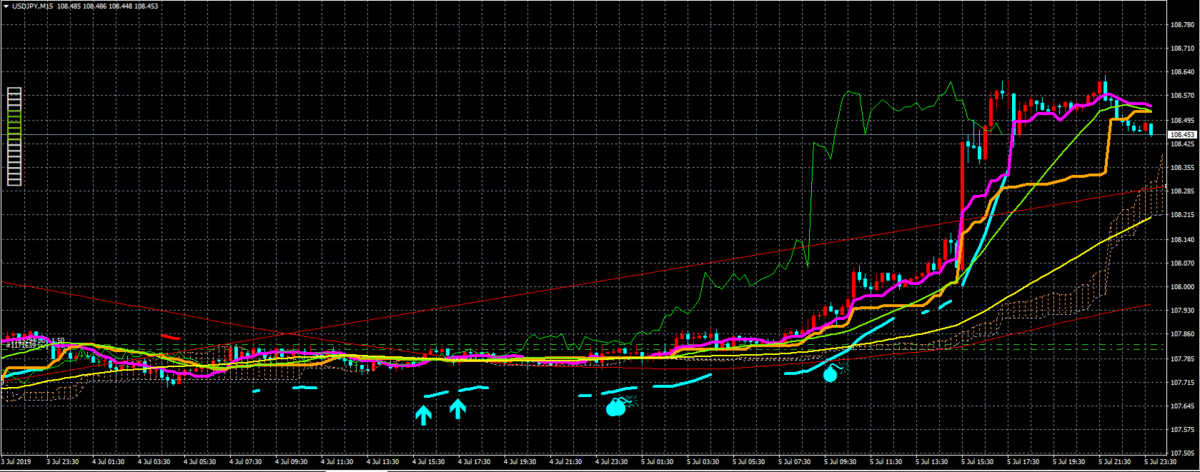Select the highlighted current price tag on price axis

click(1182, 135)
